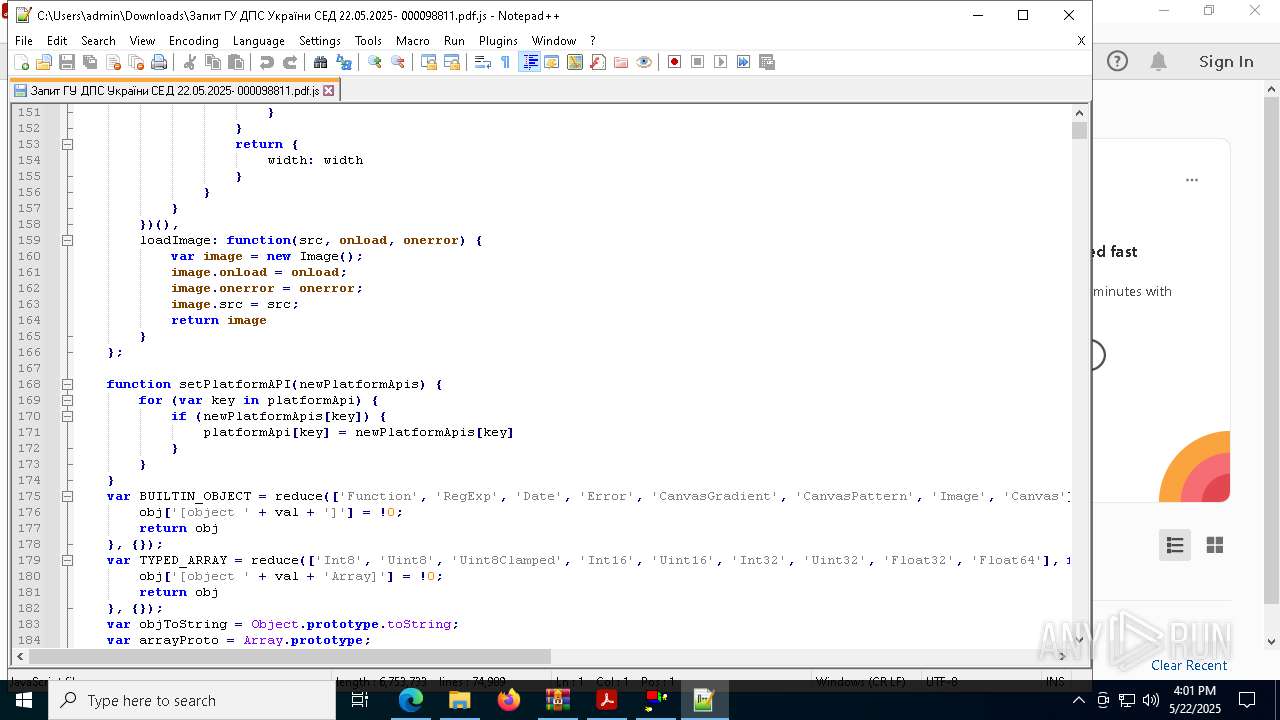Collapse the loadImage fold at line 159
The height and width of the screenshot is (720, 1280).
tap(67, 240)
